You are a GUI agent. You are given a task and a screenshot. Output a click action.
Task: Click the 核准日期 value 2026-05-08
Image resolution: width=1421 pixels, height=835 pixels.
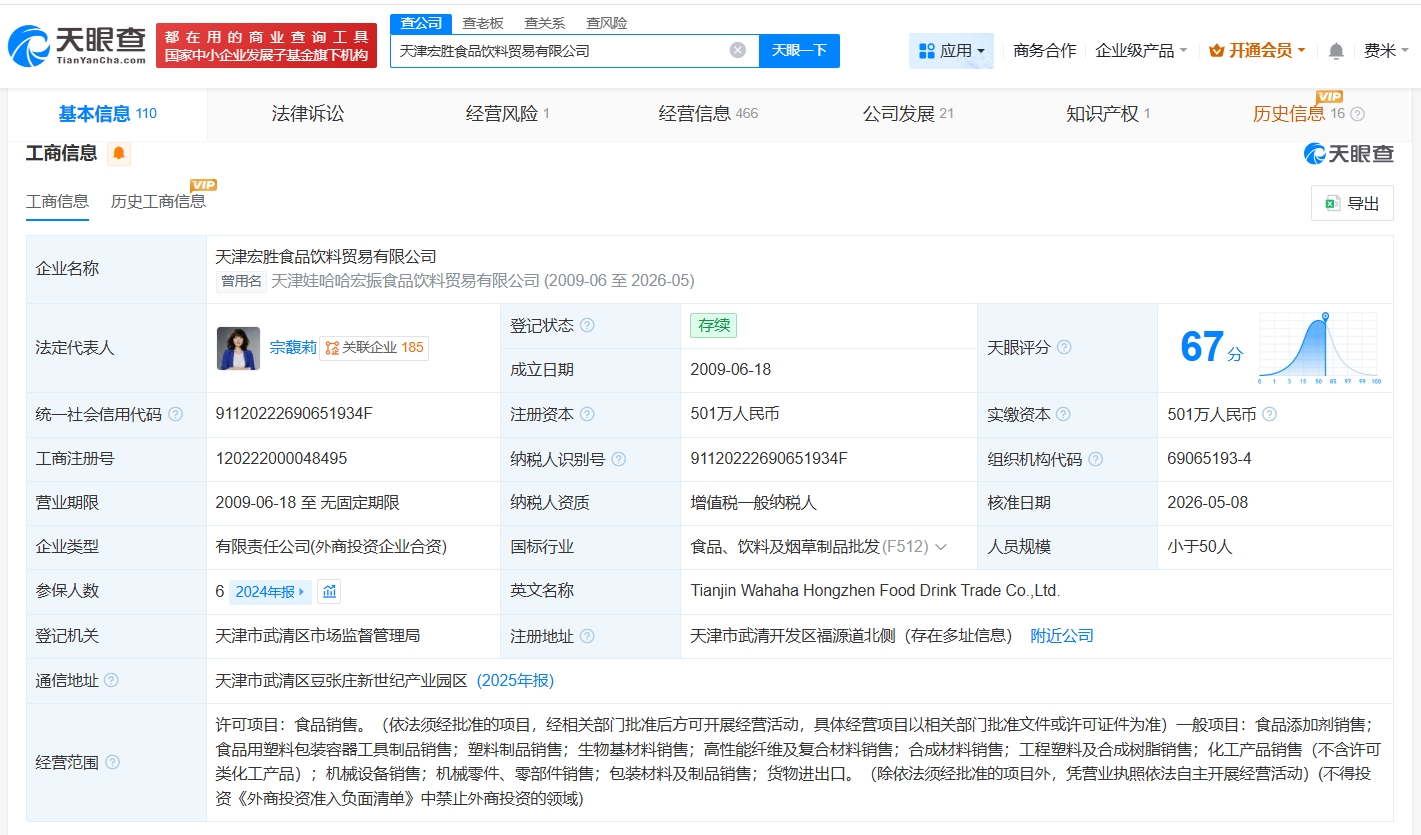coord(1208,503)
